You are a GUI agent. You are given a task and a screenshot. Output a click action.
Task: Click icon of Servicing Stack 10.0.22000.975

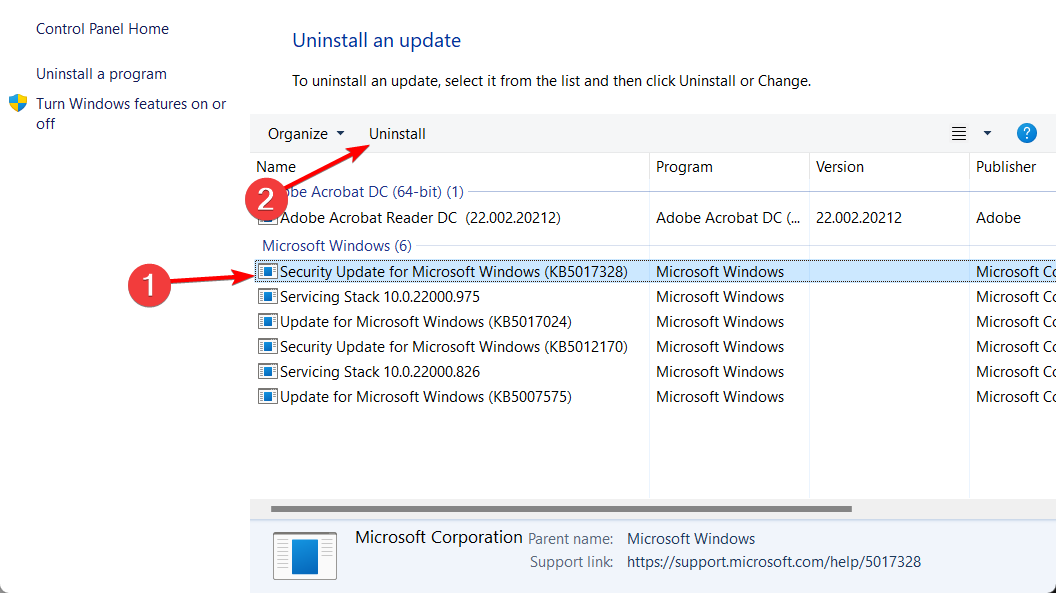pos(267,297)
